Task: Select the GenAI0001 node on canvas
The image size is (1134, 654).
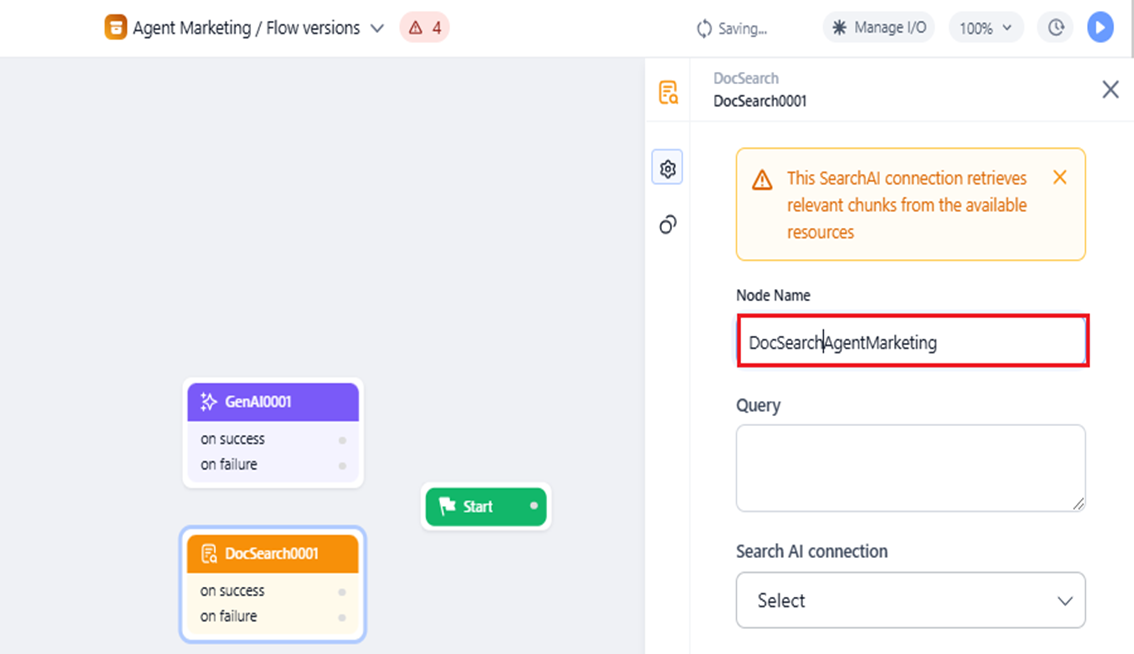Action: click(273, 402)
